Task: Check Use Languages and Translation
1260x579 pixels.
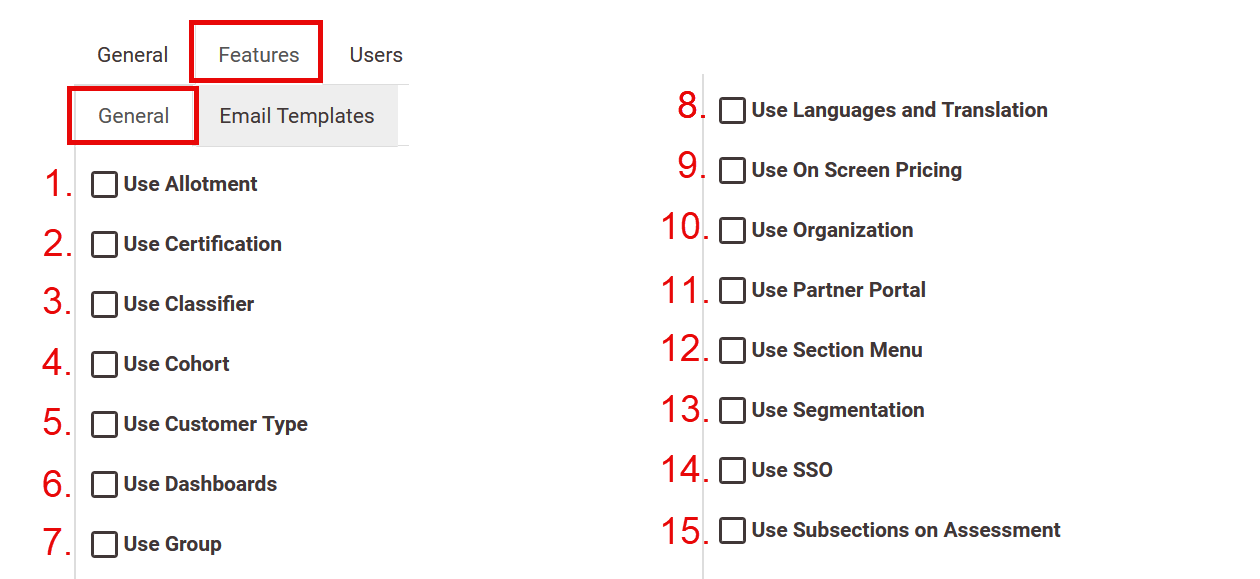Action: [733, 111]
